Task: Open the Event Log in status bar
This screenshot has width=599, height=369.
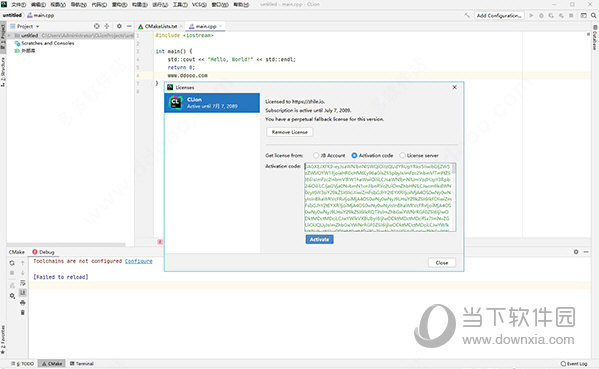Action: [x=574, y=364]
